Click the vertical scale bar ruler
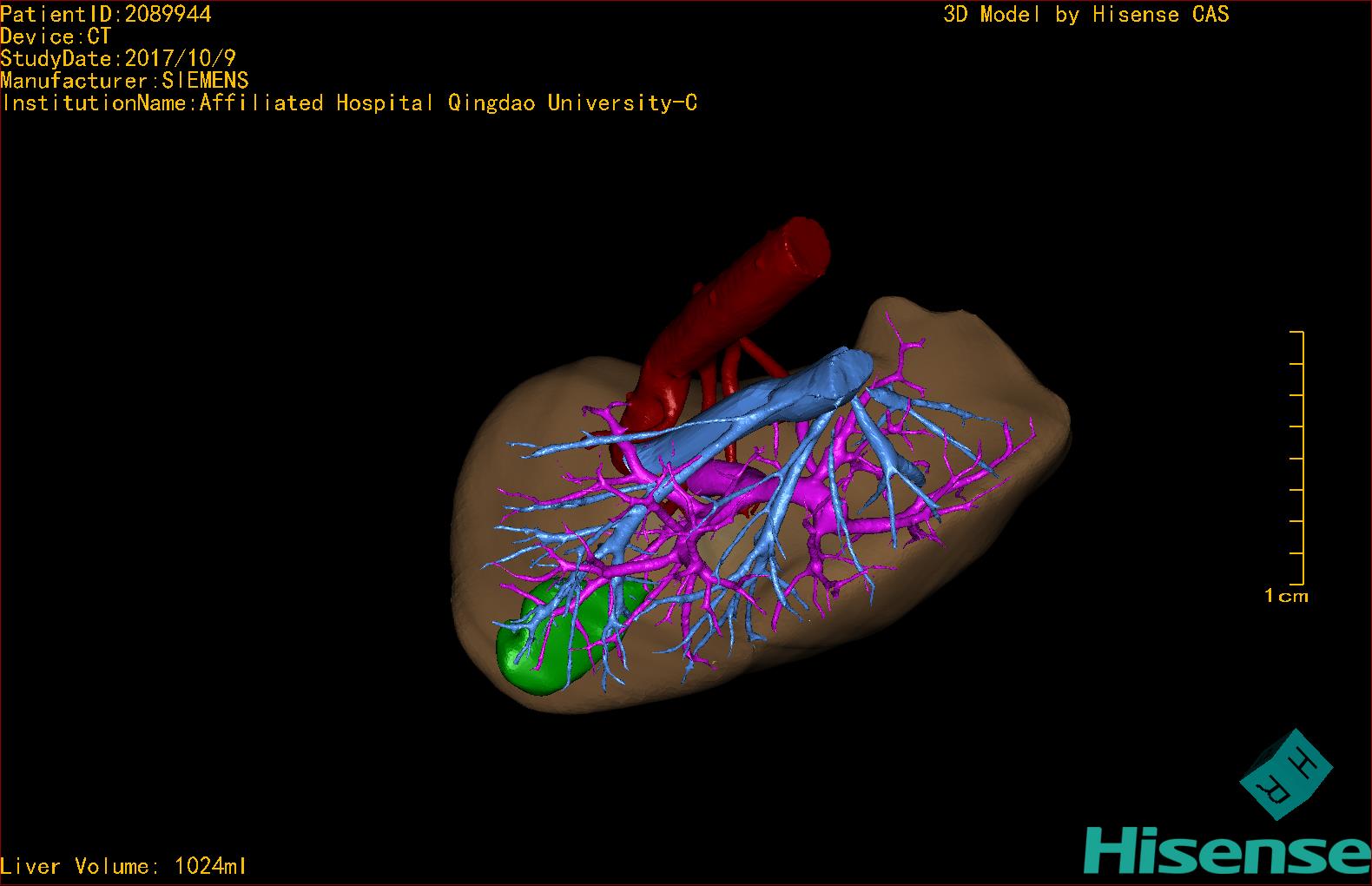 point(1297,458)
